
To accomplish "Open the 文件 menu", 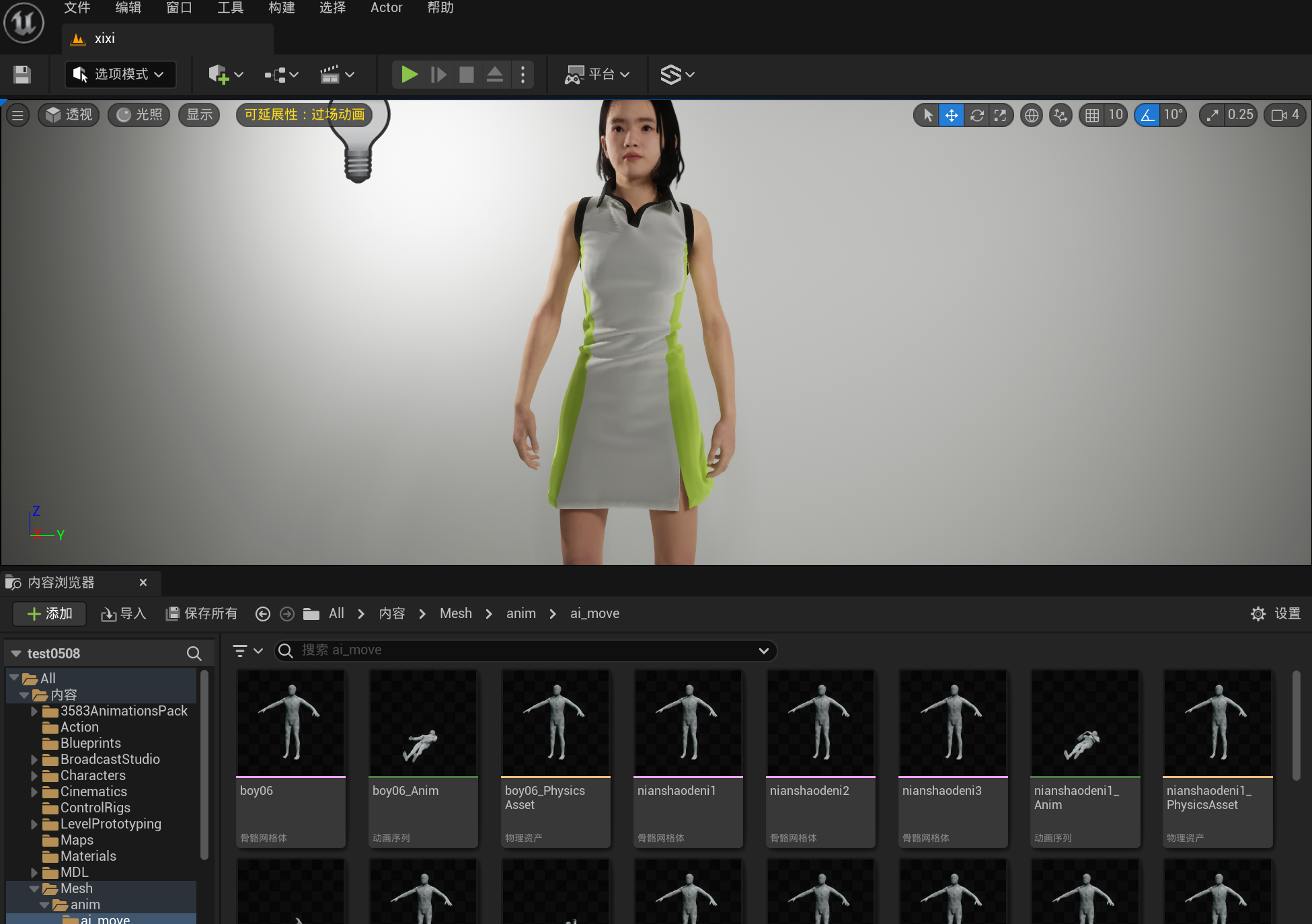I will (77, 8).
